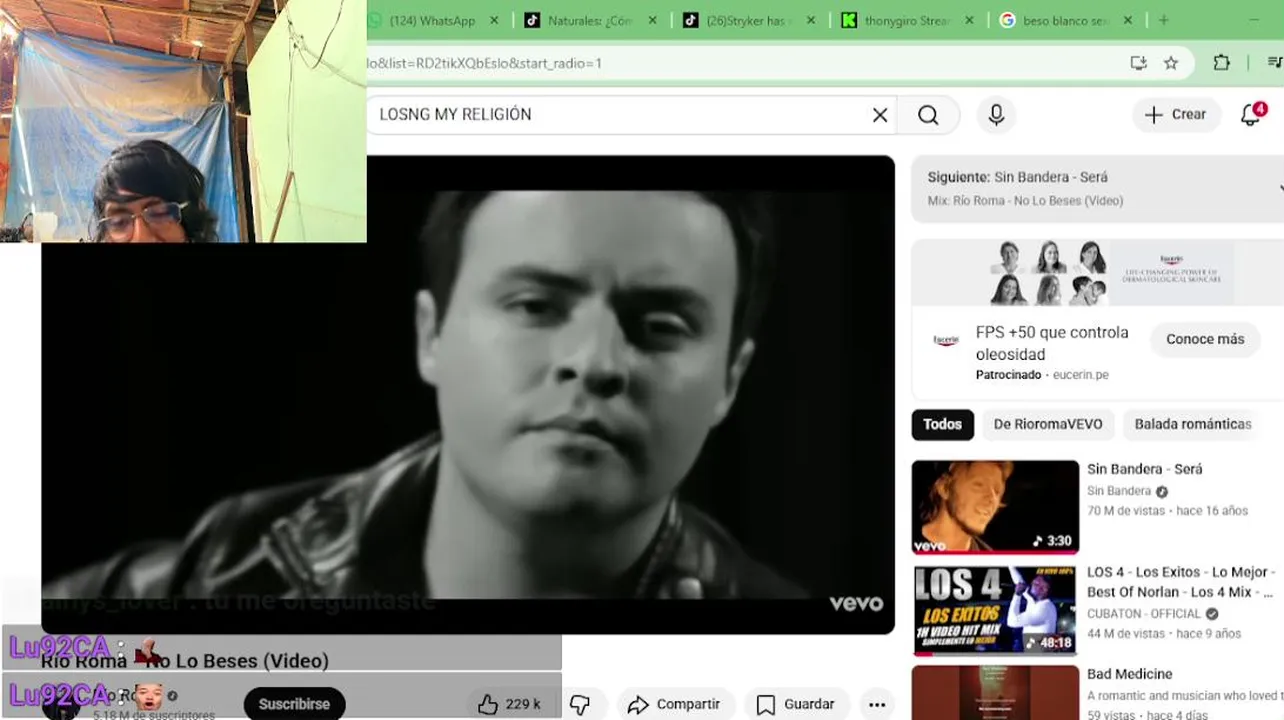The image size is (1284, 720).
Task: Click the Conoce más ad button
Action: [x=1205, y=339]
